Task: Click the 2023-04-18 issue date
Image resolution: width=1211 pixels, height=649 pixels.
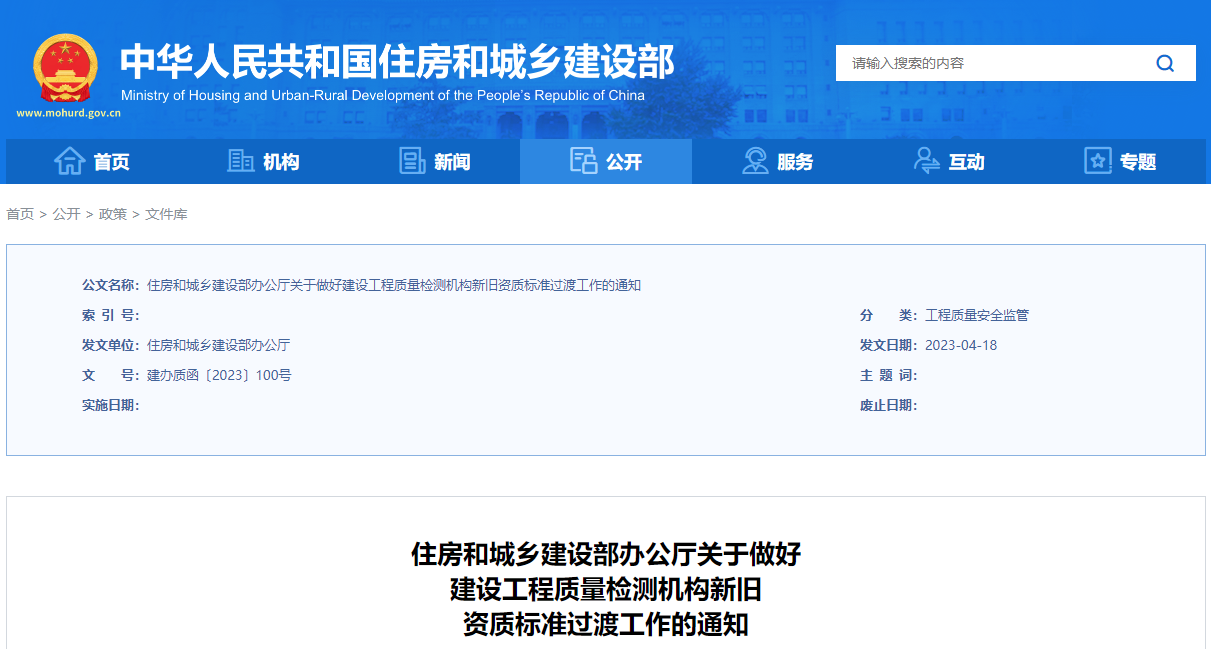Action: (961, 345)
